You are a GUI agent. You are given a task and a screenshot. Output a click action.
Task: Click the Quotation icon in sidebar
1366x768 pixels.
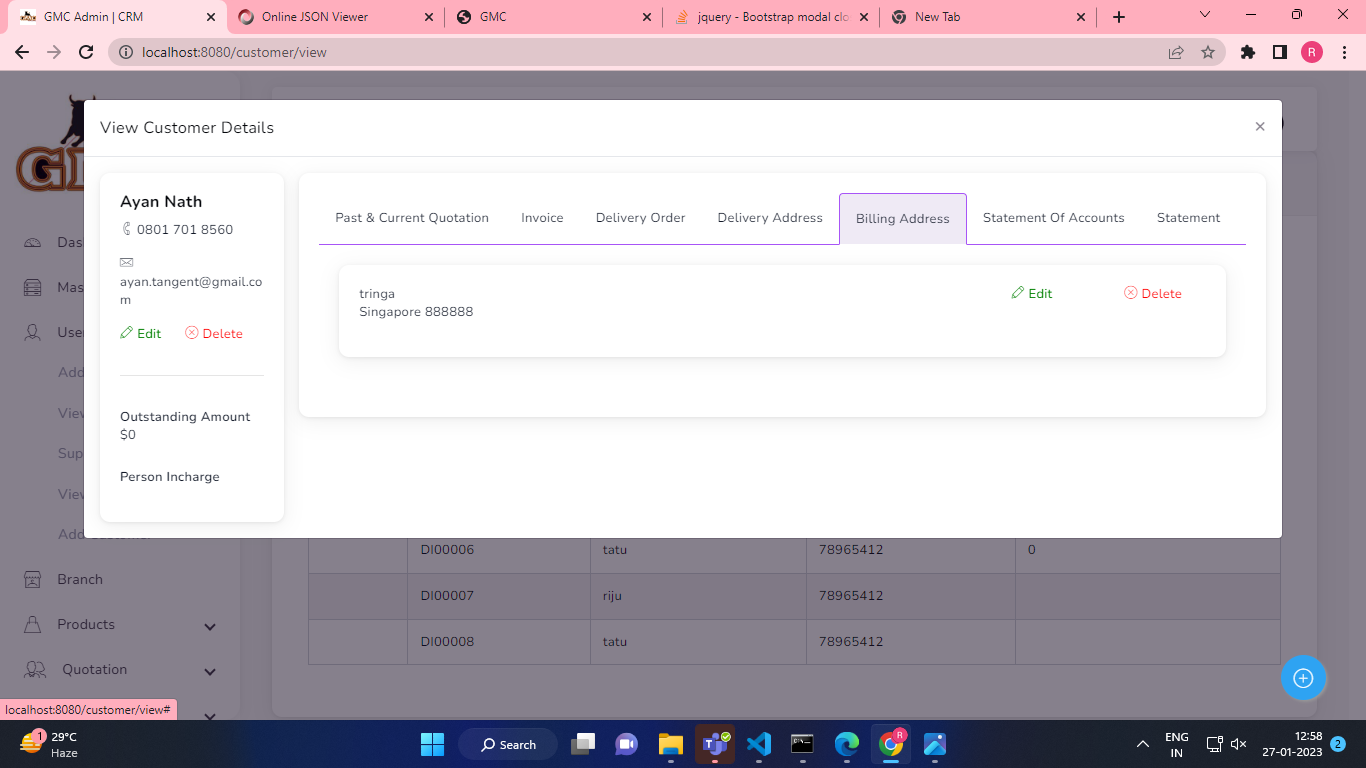click(36, 670)
